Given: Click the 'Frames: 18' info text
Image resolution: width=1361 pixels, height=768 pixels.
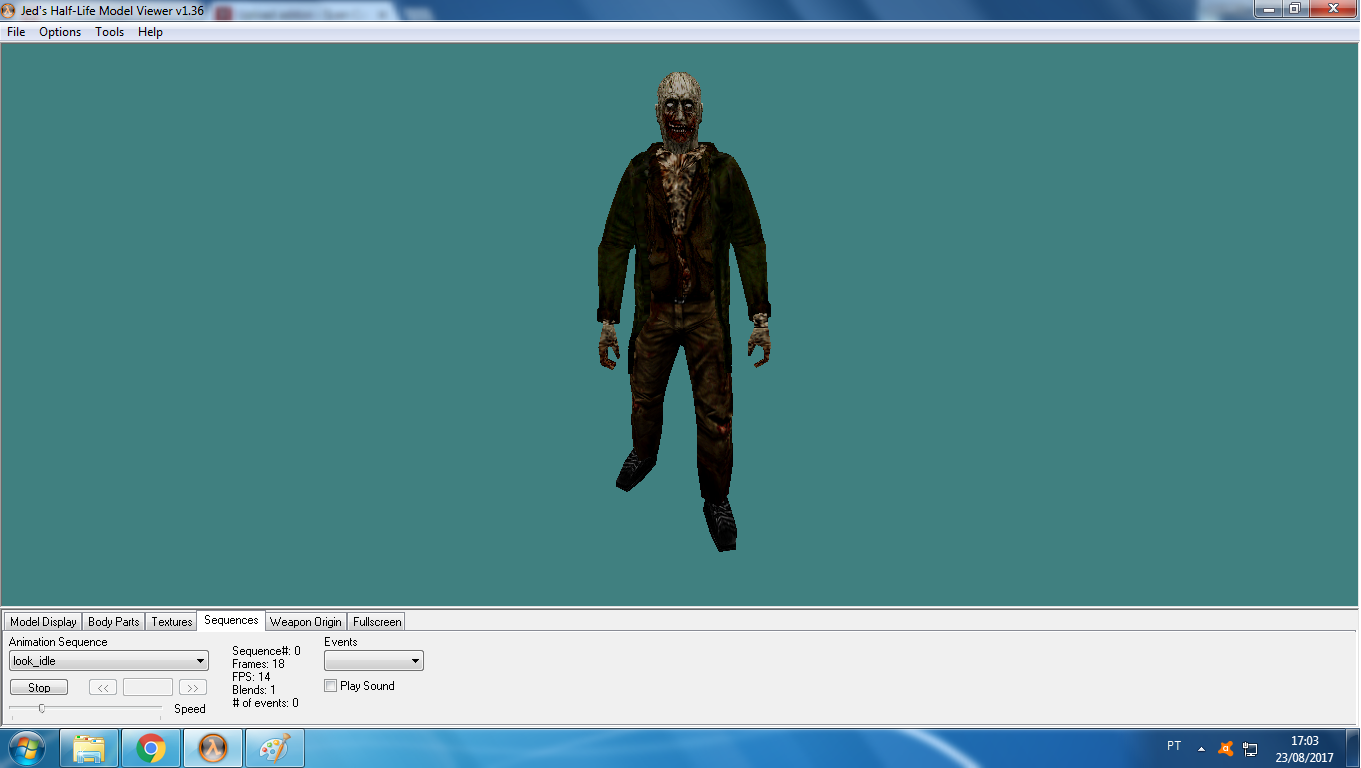Looking at the screenshot, I should (x=258, y=664).
